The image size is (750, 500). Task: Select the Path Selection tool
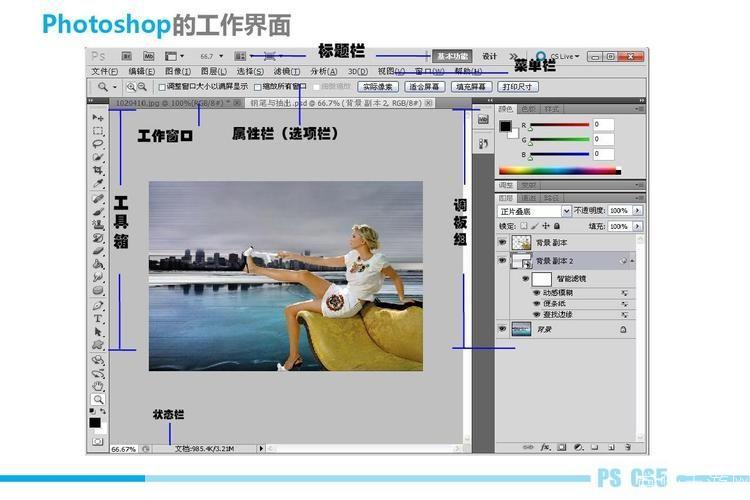(x=98, y=332)
